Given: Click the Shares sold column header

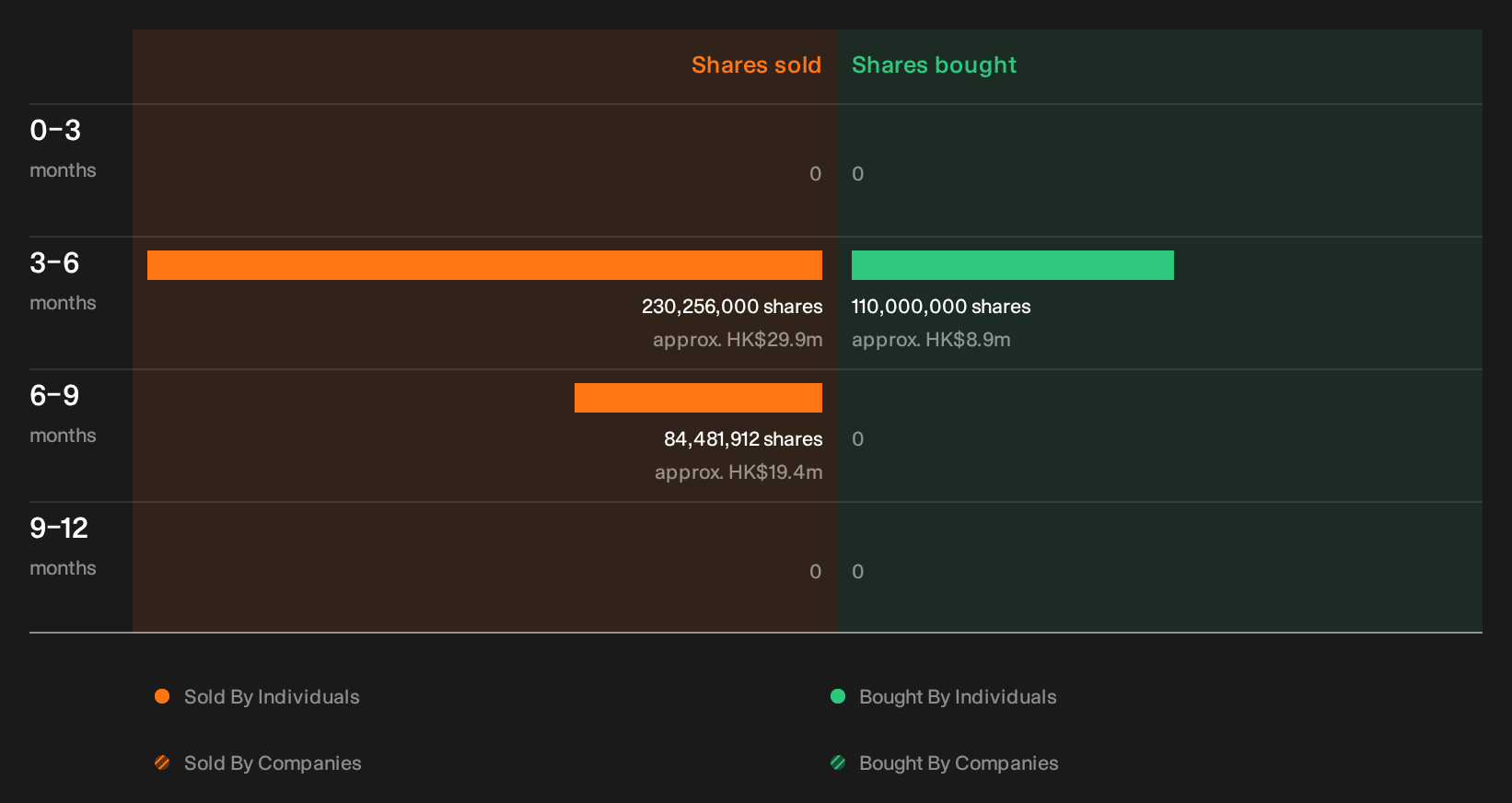Looking at the screenshot, I should tap(756, 65).
